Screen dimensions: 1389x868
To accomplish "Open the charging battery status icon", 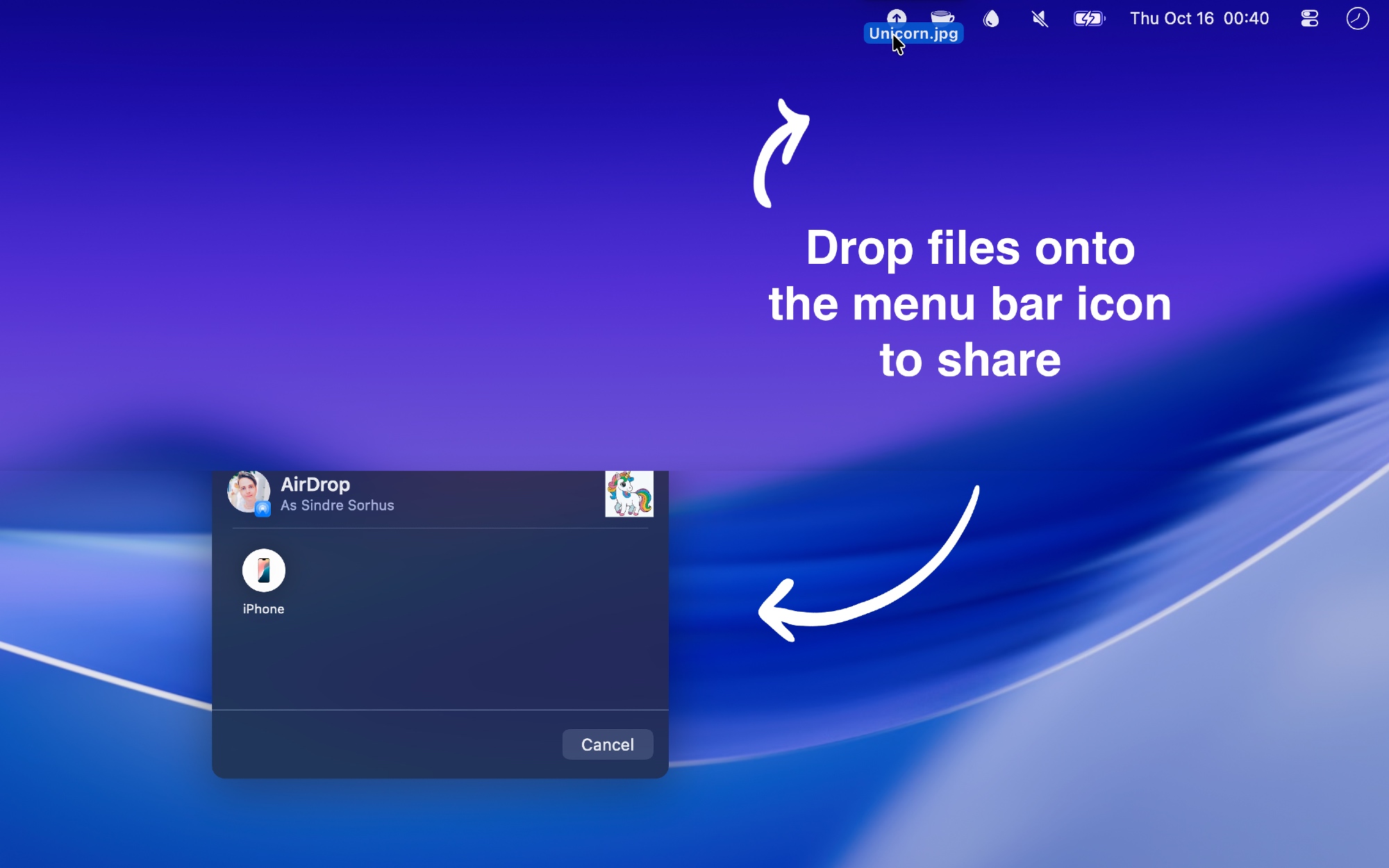I will pos(1088,19).
